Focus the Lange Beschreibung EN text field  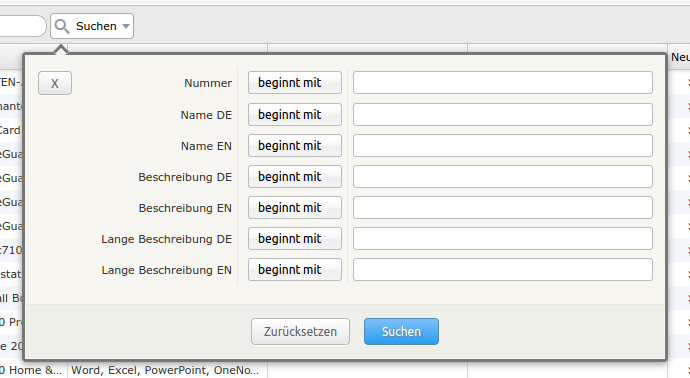(503, 270)
